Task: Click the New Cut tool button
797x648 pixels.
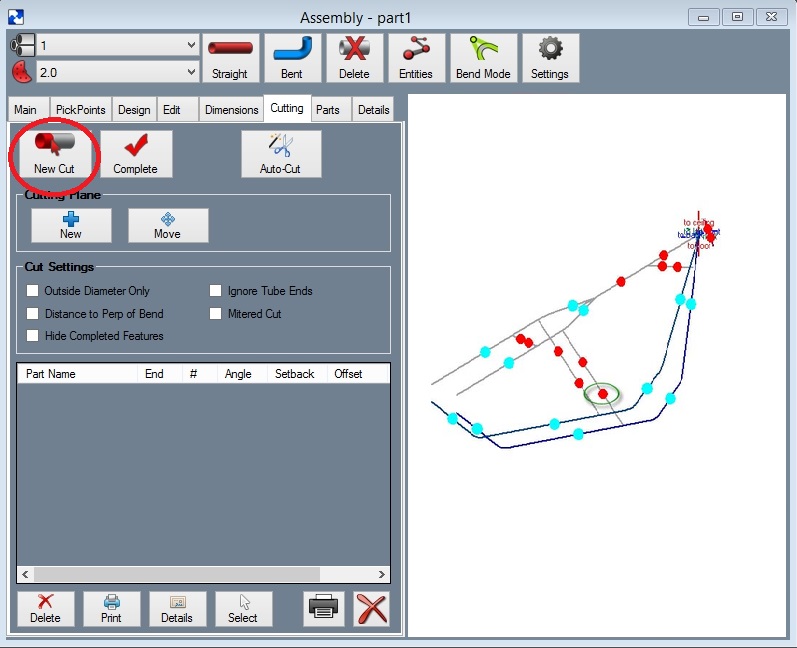Action: point(54,154)
